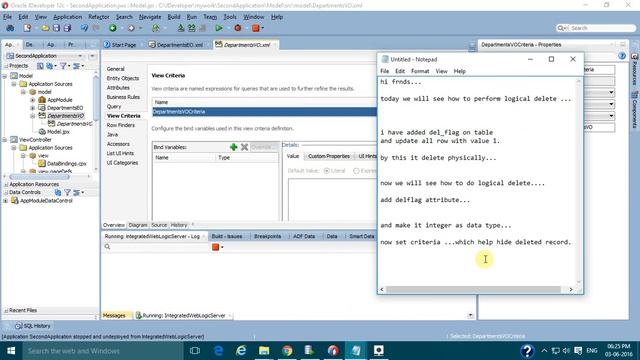This screenshot has width=640, height=360.
Task: Click the Rebuild icon in toolbar
Action: tap(191, 28)
